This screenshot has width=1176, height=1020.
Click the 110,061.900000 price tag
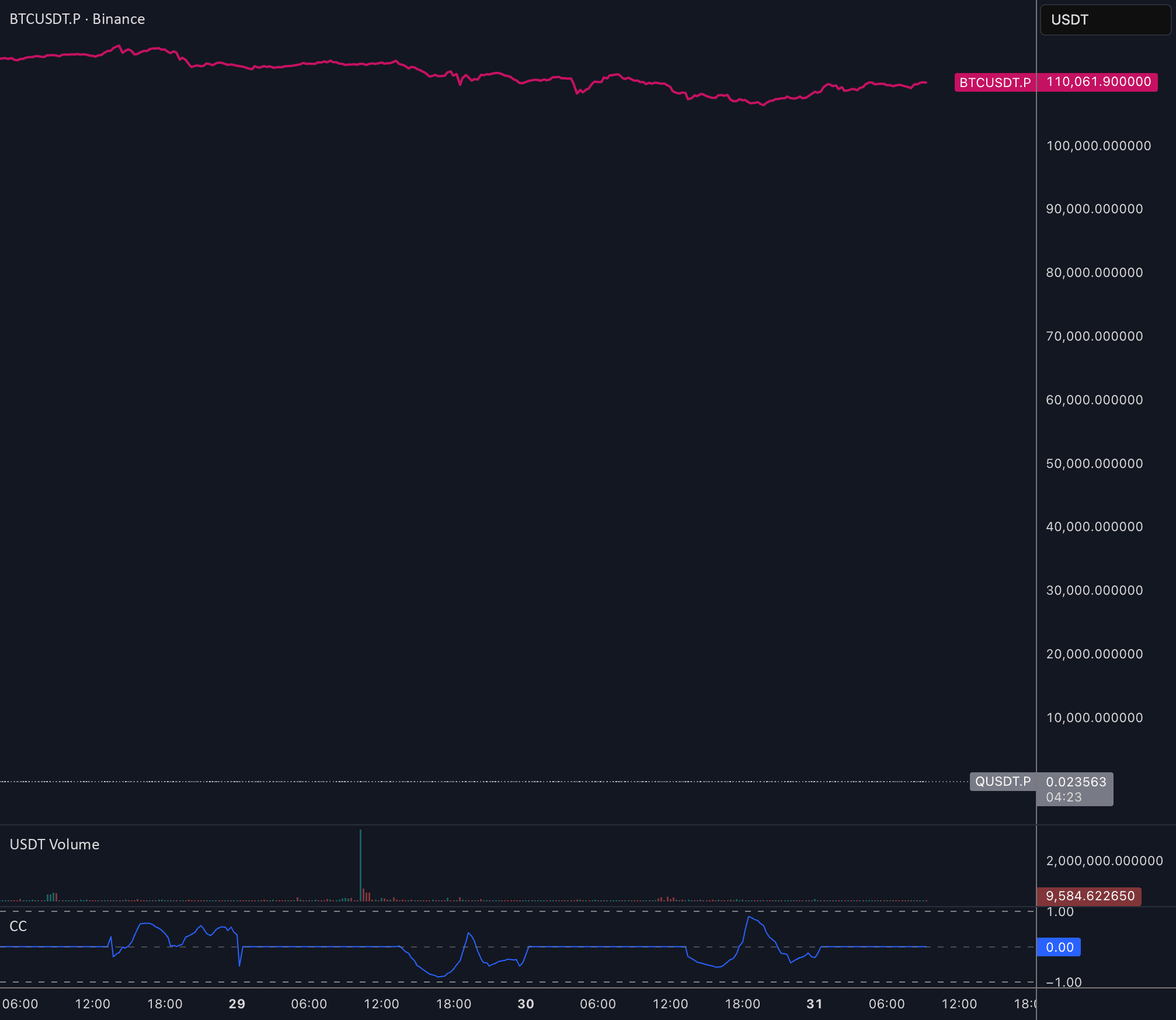point(1098,82)
